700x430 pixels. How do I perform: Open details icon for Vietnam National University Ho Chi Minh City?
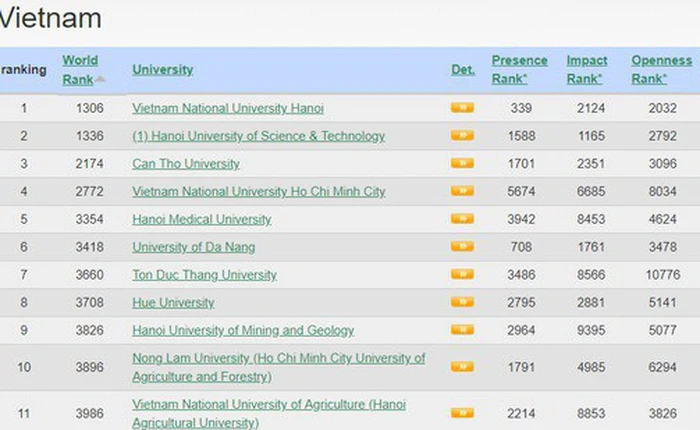[x=462, y=191]
